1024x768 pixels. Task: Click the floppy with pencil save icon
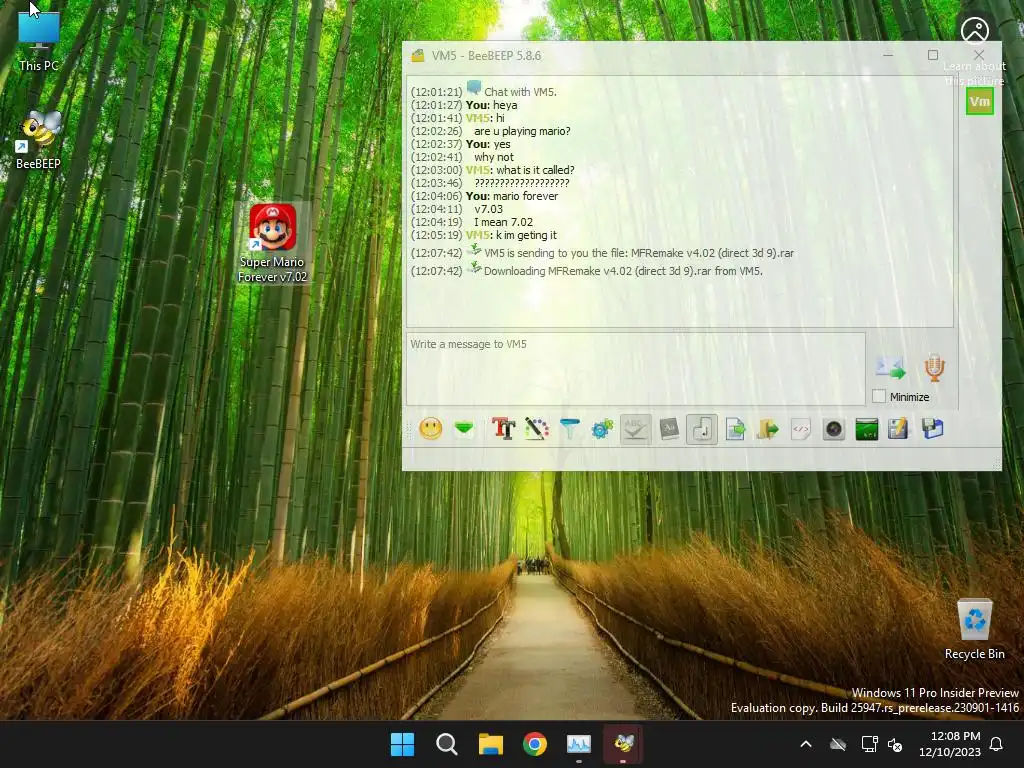[899, 429]
